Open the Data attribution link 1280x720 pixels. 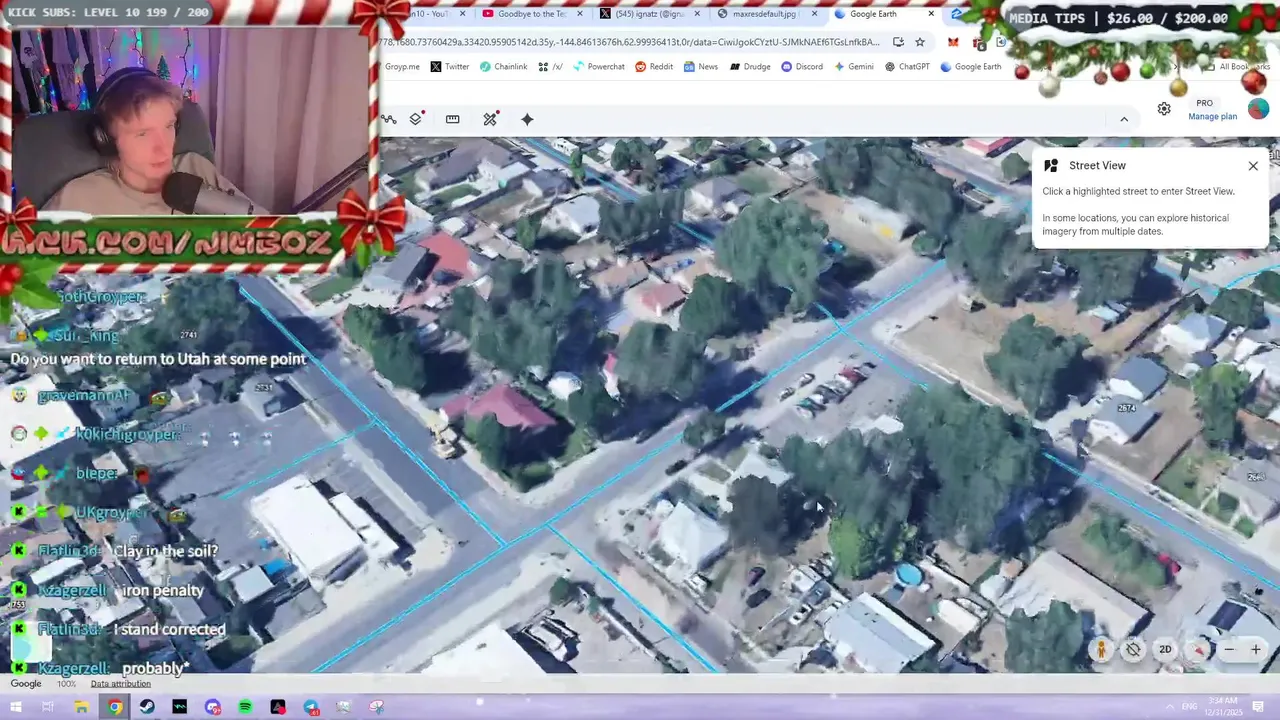120,684
